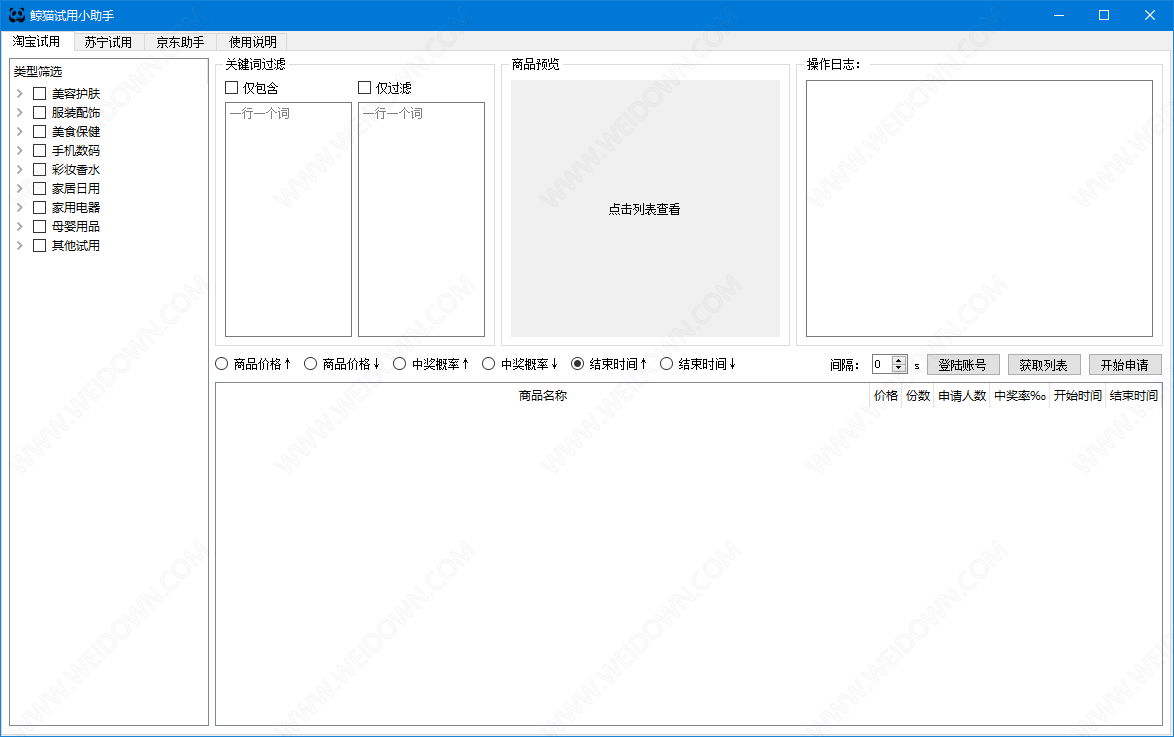The image size is (1174, 737).
Task: Expand the 家居日用 category
Action: tap(19, 188)
